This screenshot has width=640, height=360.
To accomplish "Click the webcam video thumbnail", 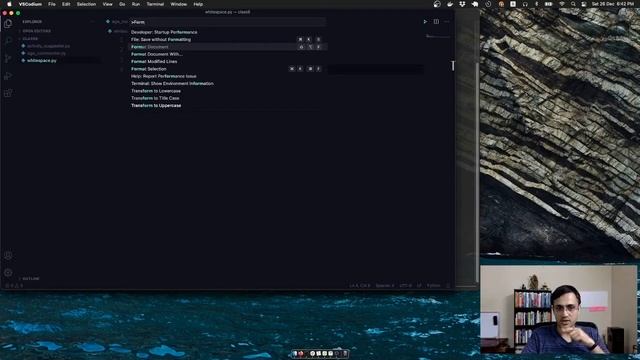I will (559, 309).
